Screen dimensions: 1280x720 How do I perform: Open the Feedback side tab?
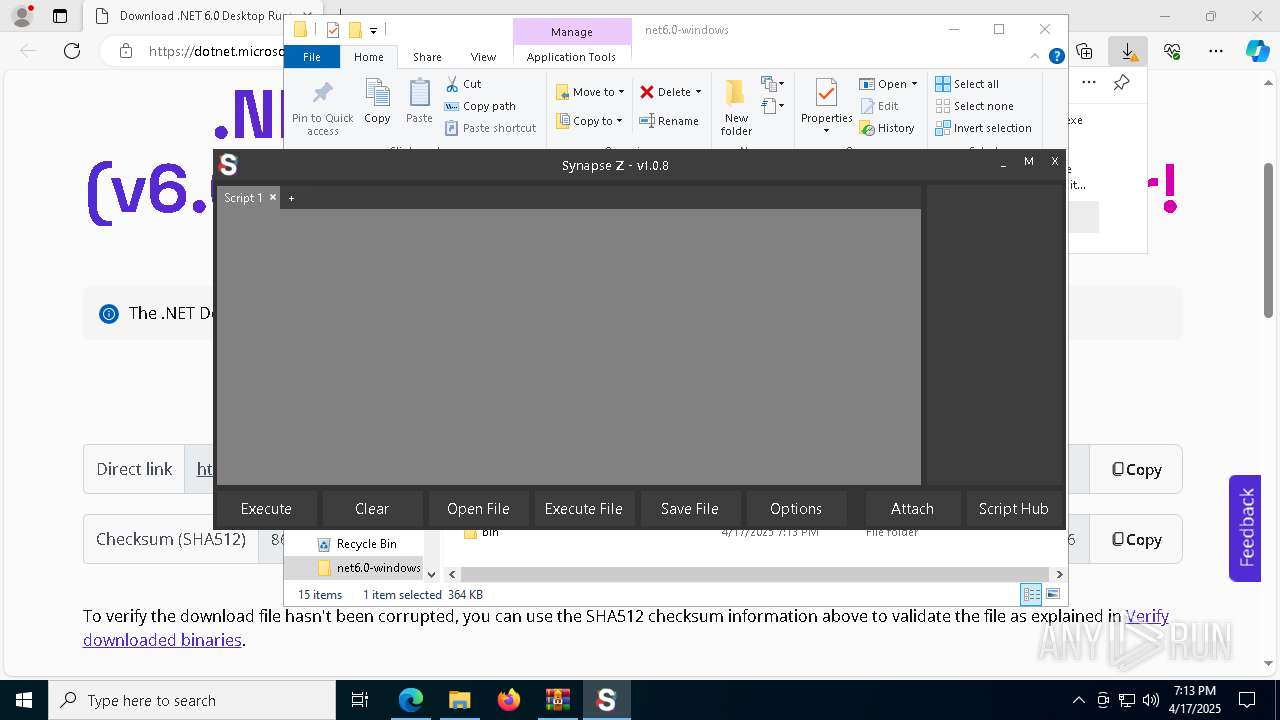pyautogui.click(x=1245, y=528)
